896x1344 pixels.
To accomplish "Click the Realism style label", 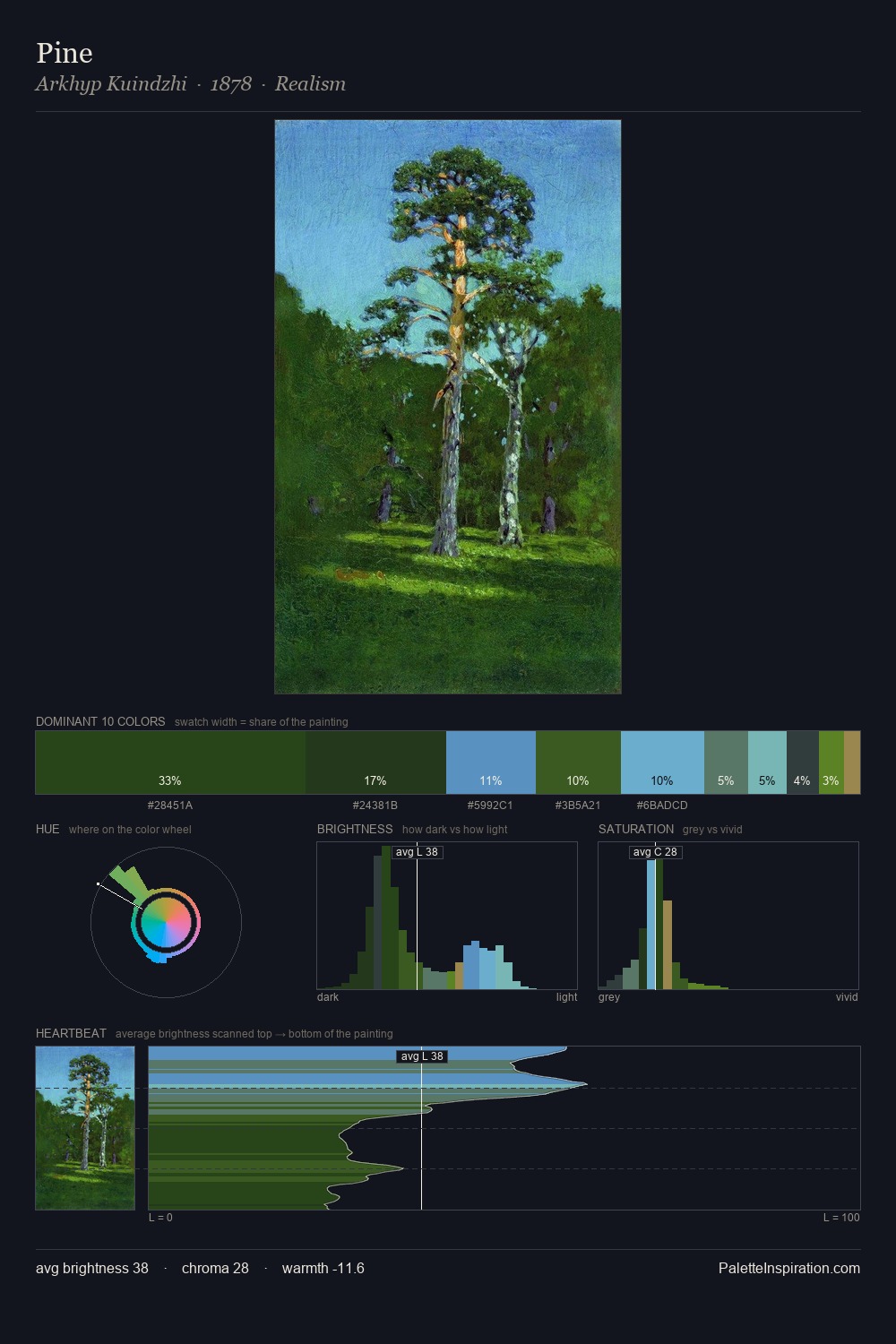I will click(x=310, y=84).
